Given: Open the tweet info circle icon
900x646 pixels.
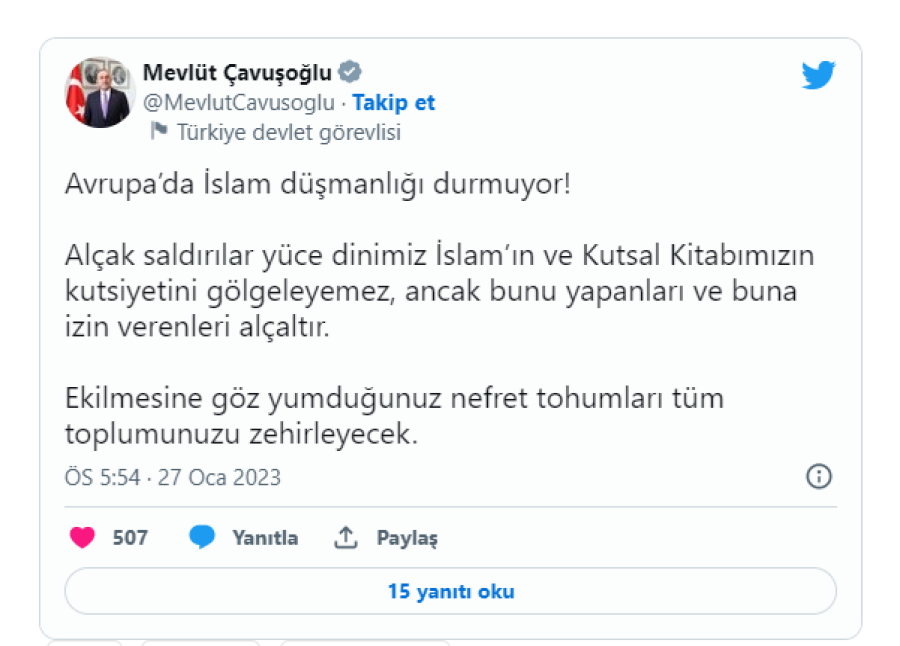Looking at the screenshot, I should [819, 477].
